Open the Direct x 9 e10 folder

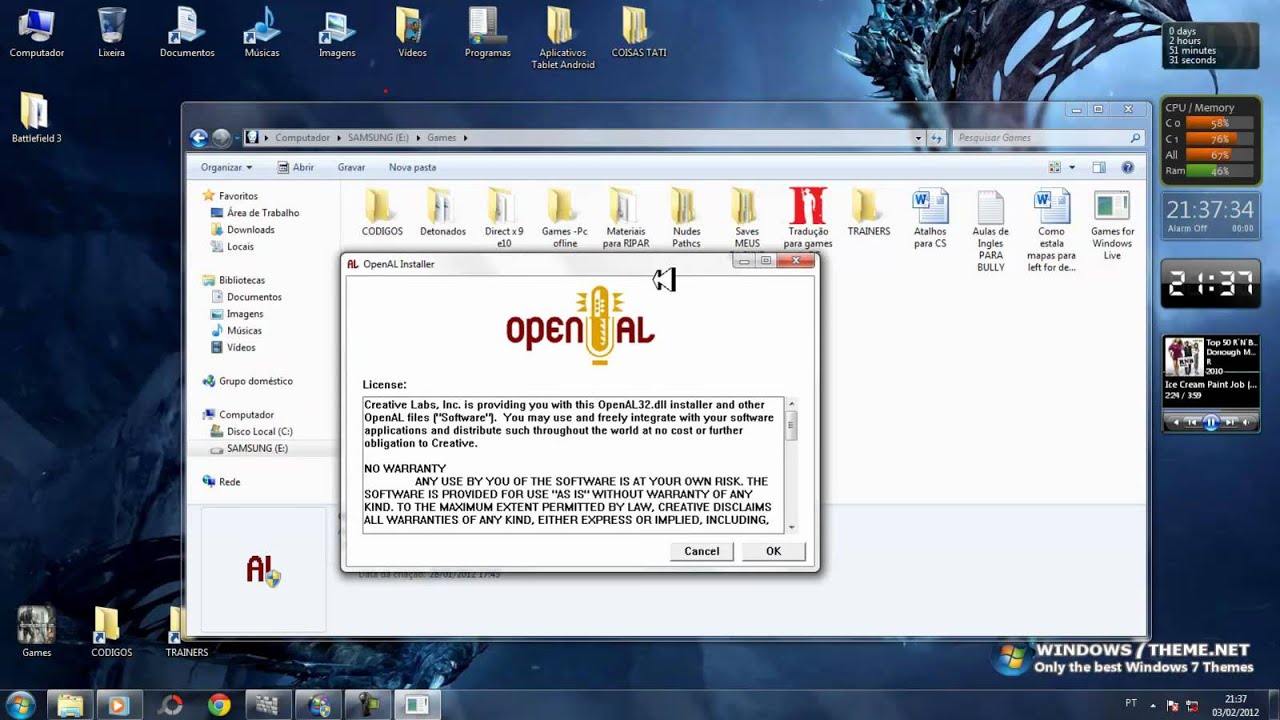pyautogui.click(x=504, y=218)
